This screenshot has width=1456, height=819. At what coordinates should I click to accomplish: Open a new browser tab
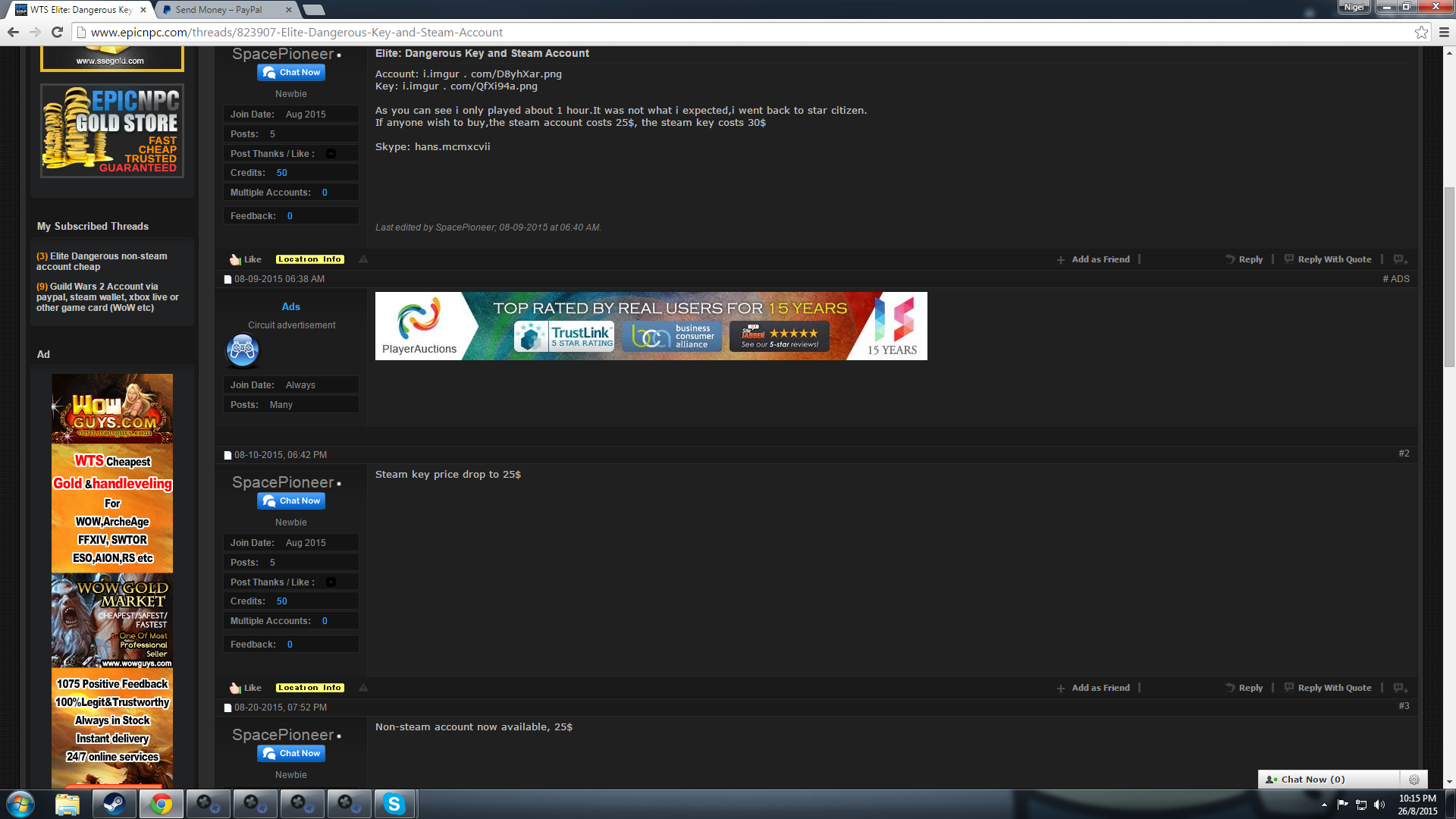[314, 10]
